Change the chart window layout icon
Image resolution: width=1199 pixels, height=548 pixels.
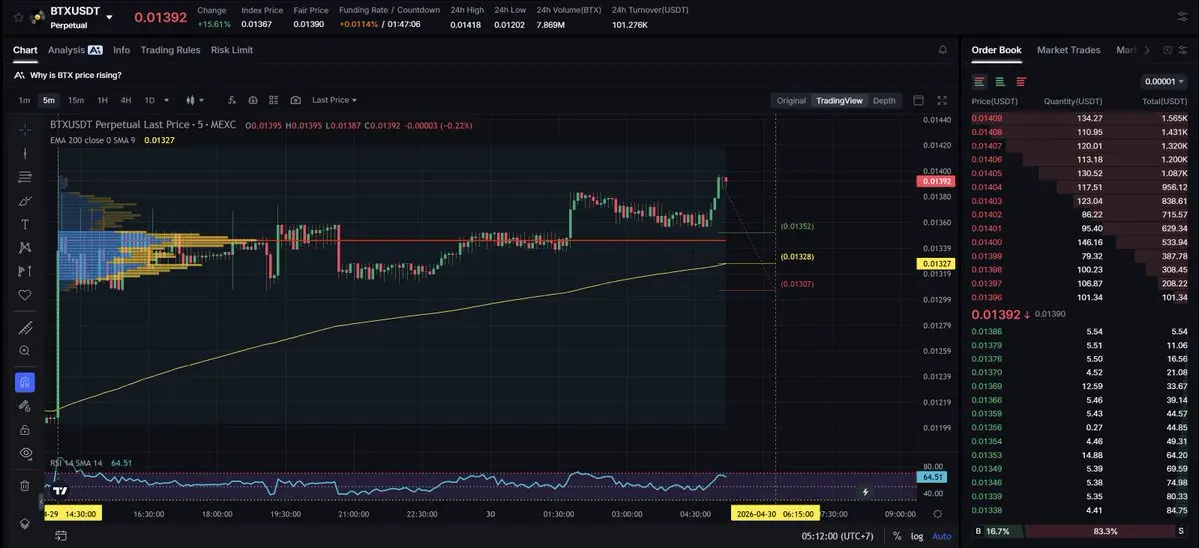coord(918,100)
